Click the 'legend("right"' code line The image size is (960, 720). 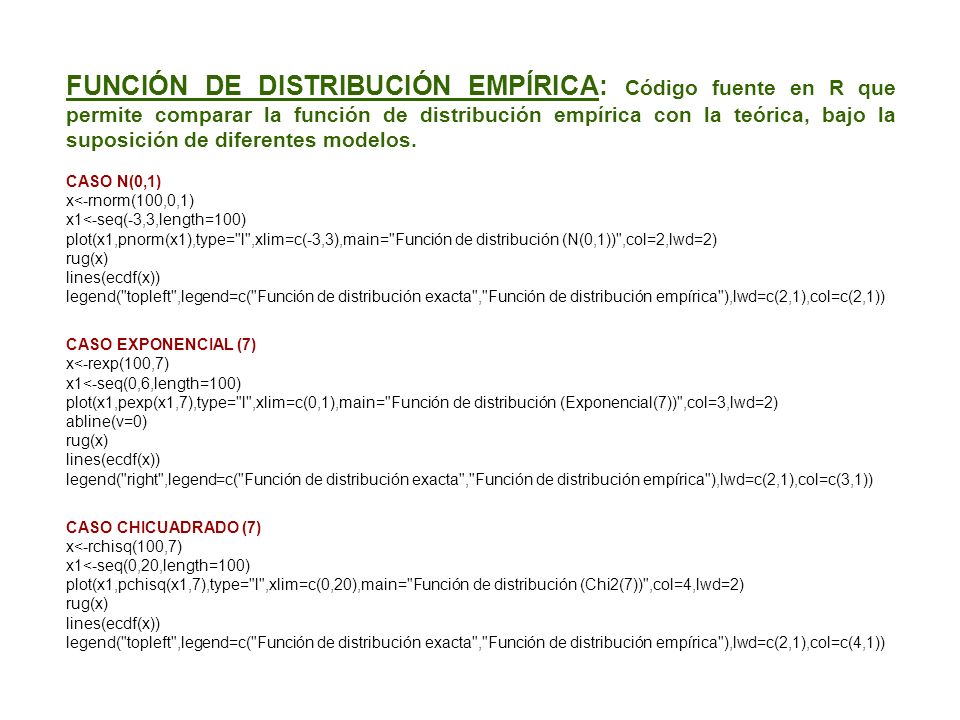click(470, 479)
